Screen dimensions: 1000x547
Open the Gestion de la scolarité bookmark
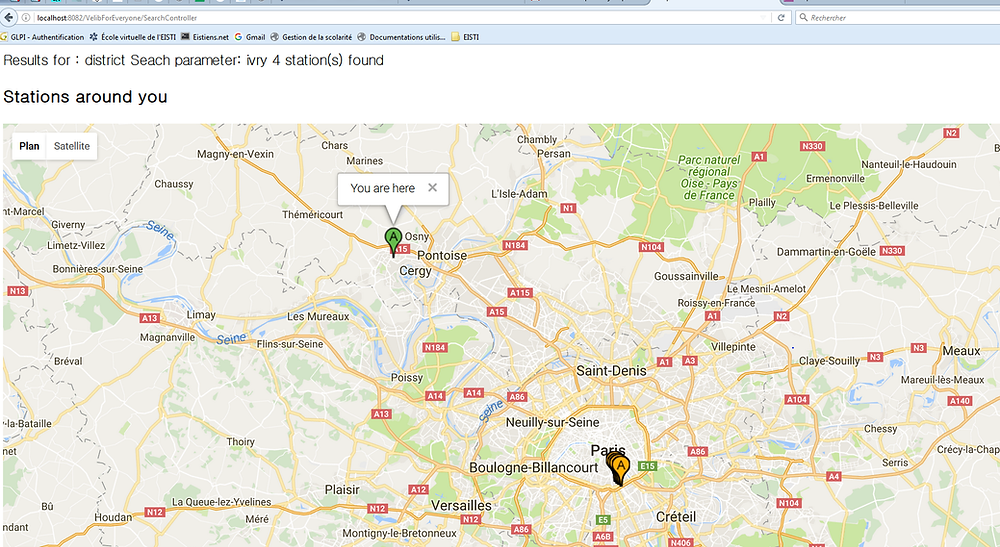311,37
